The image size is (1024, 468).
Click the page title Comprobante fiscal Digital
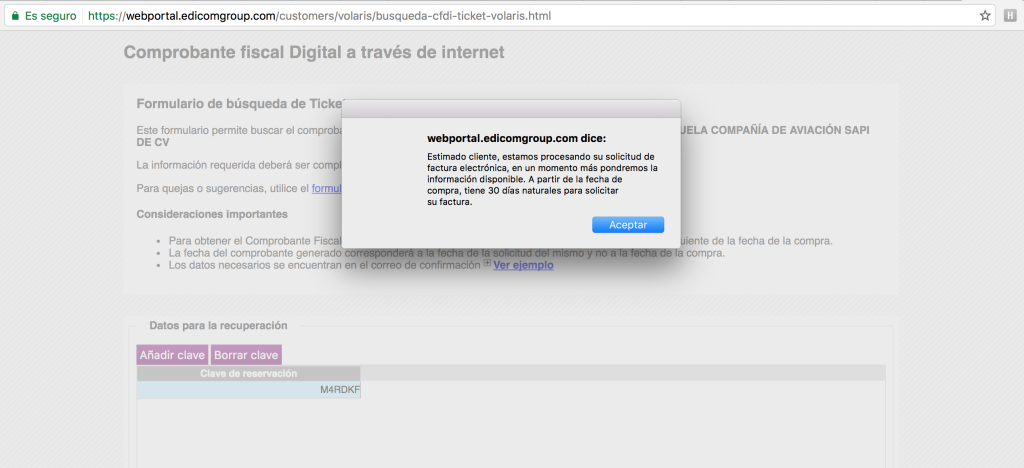tap(313, 52)
